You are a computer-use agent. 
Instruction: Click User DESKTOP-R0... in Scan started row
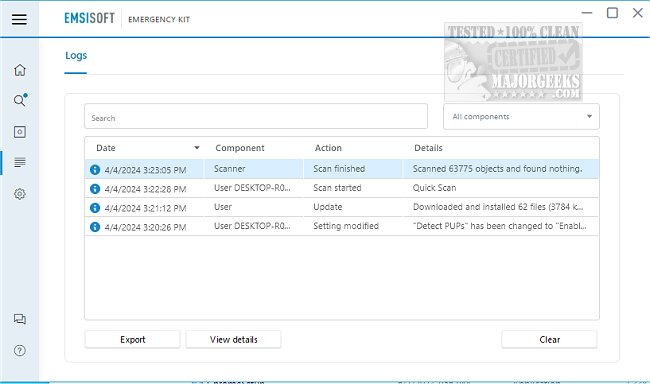[x=252, y=188]
